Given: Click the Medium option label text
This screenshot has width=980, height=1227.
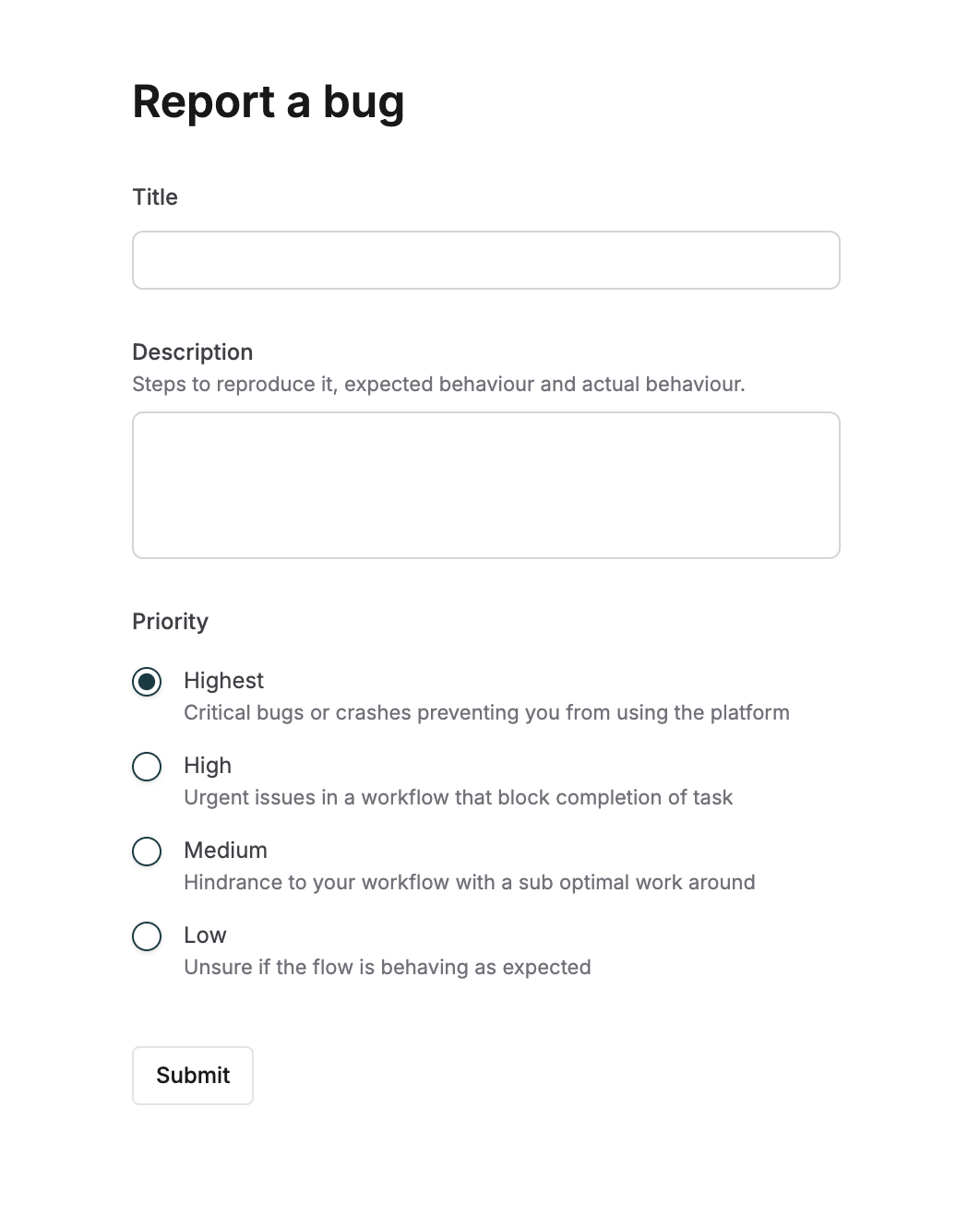Looking at the screenshot, I should pos(225,850).
